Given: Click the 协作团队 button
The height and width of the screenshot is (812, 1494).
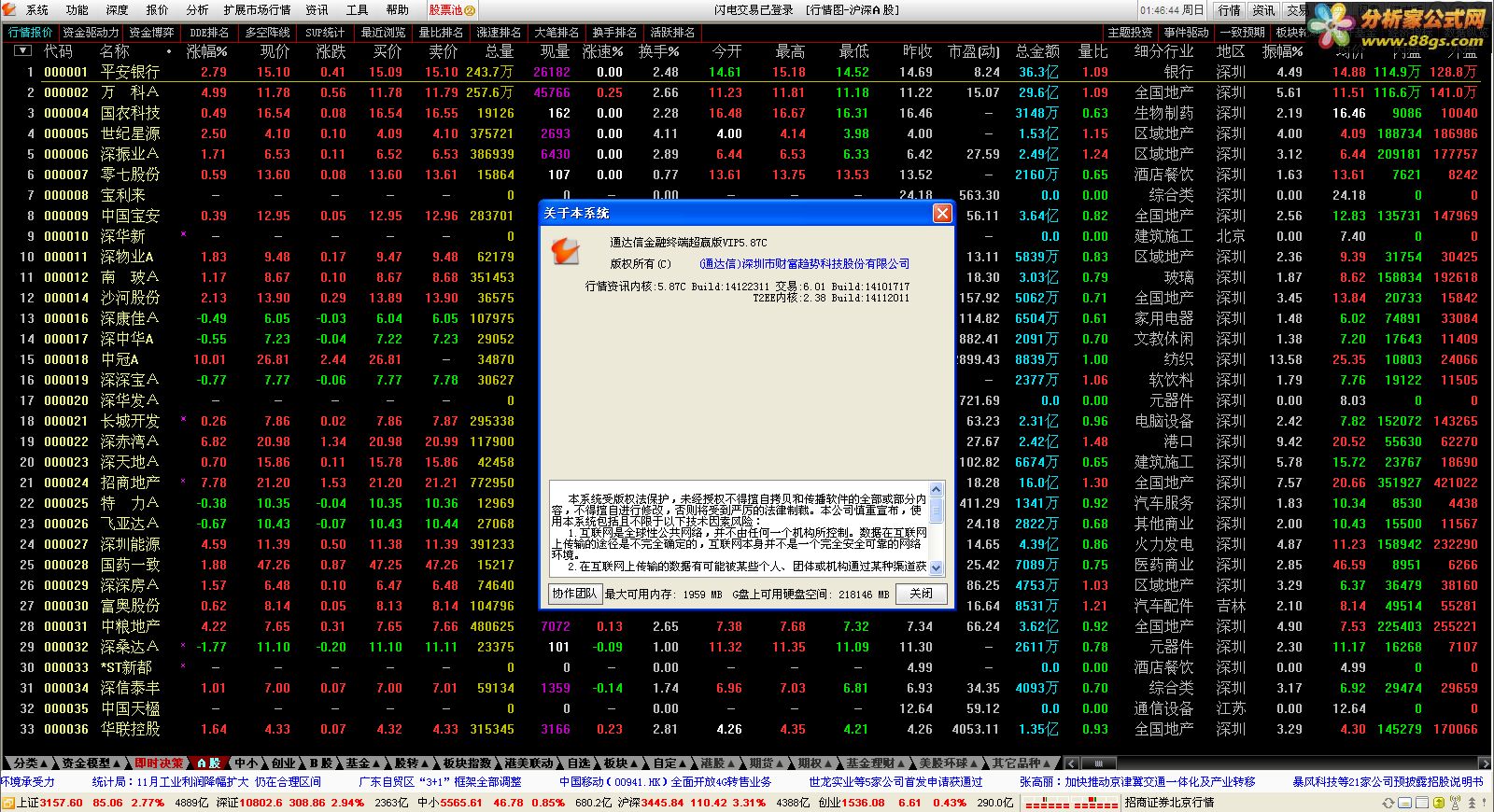Looking at the screenshot, I should click(574, 594).
